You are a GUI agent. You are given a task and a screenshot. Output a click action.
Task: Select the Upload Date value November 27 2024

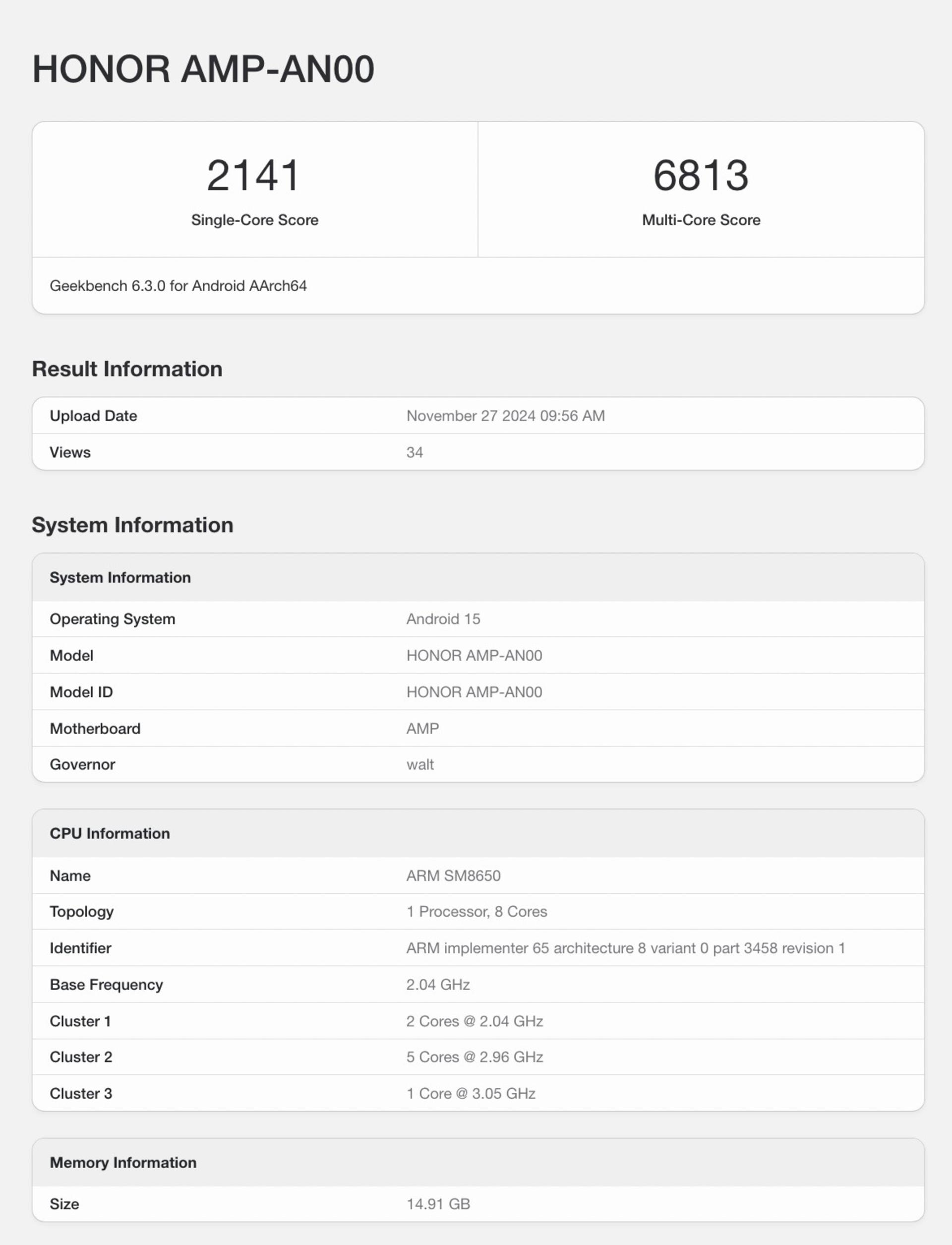click(x=505, y=416)
